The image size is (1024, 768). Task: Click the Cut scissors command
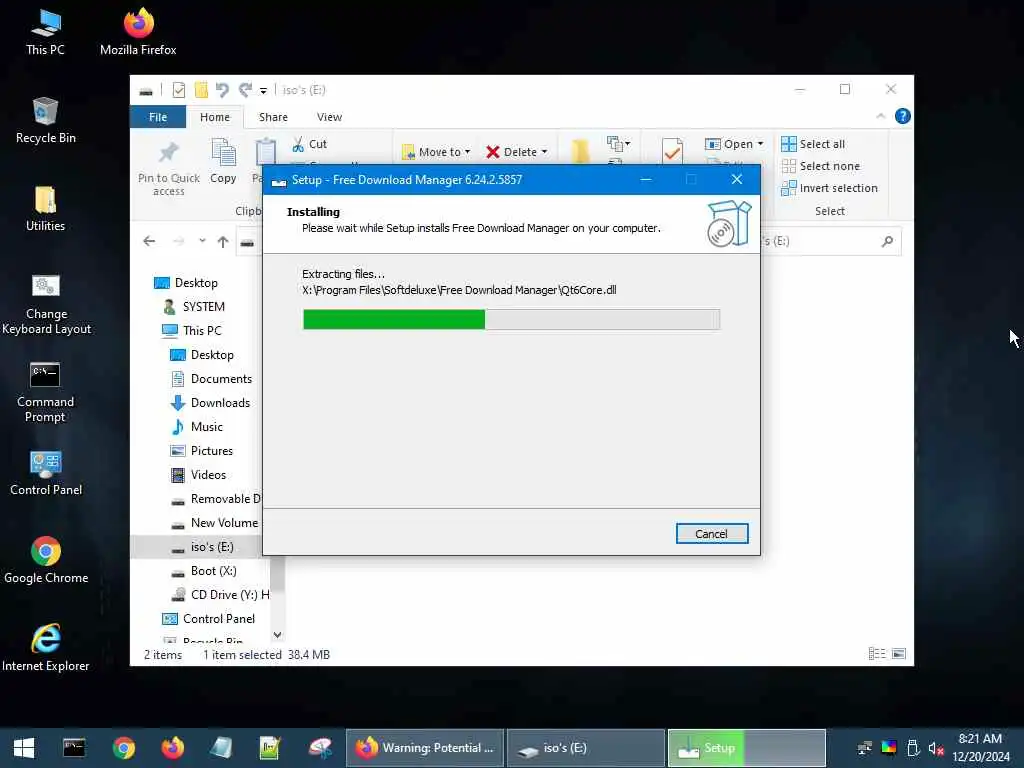309,144
